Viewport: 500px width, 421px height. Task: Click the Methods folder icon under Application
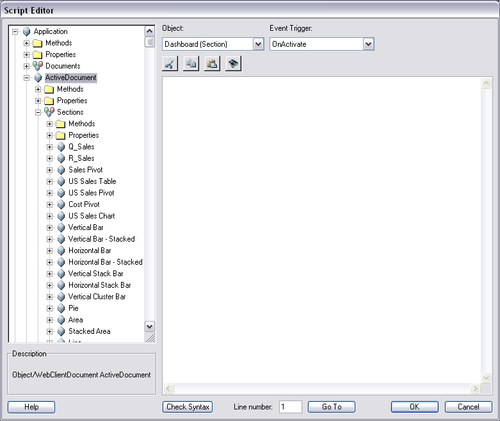(x=38, y=43)
